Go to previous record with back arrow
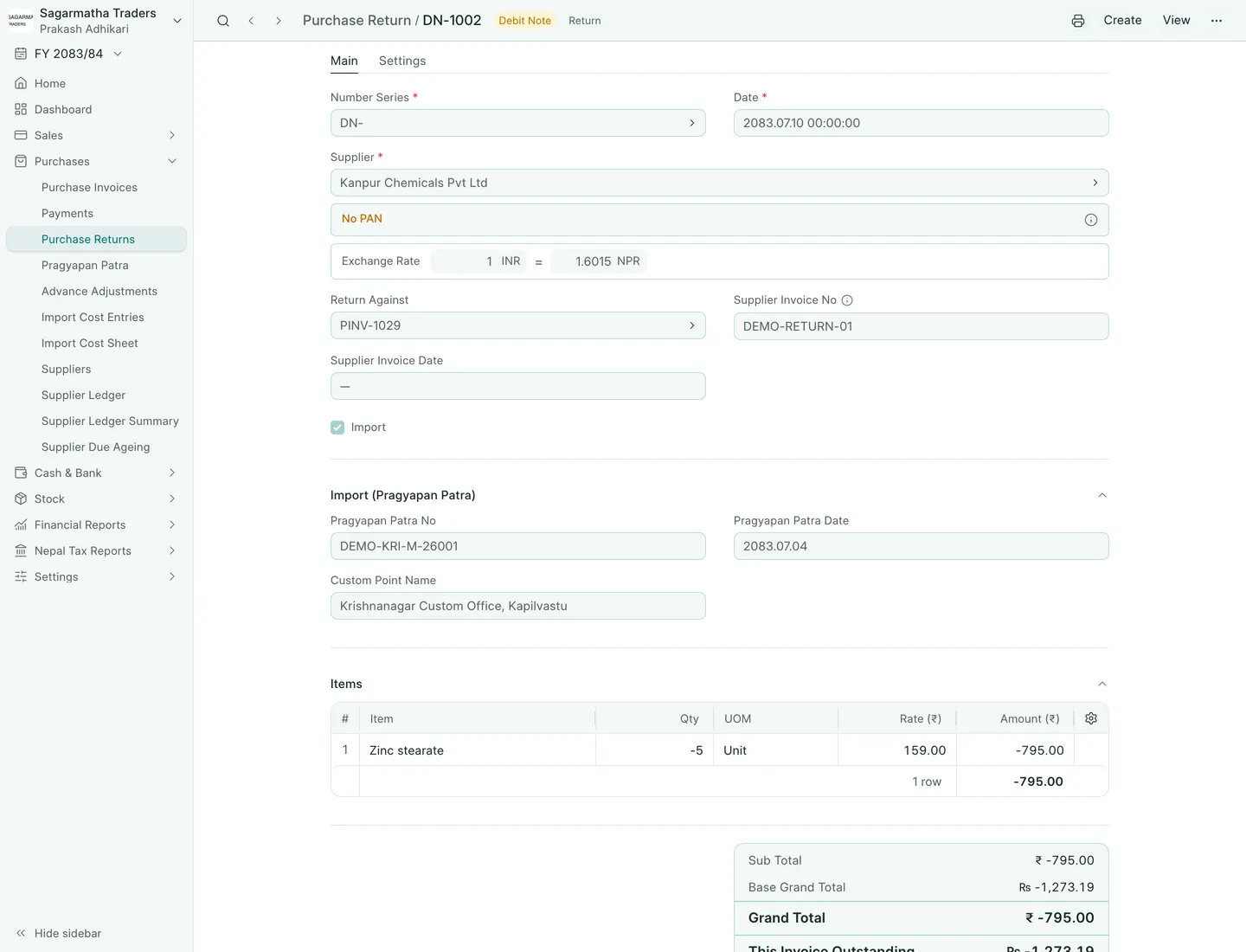Screen dimensions: 1246x952 click(x=251, y=21)
